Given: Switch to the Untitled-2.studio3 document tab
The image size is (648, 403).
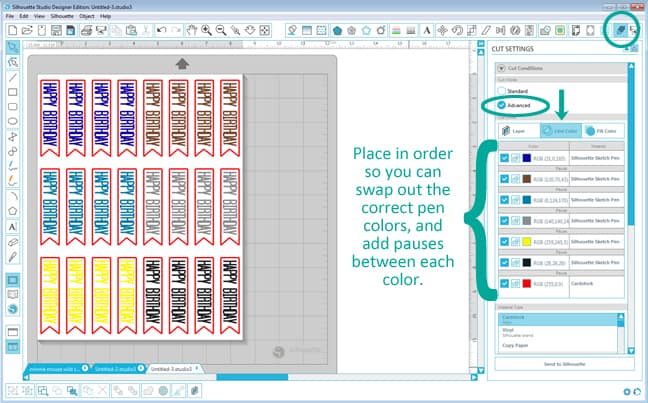Looking at the screenshot, I should 116,368.
